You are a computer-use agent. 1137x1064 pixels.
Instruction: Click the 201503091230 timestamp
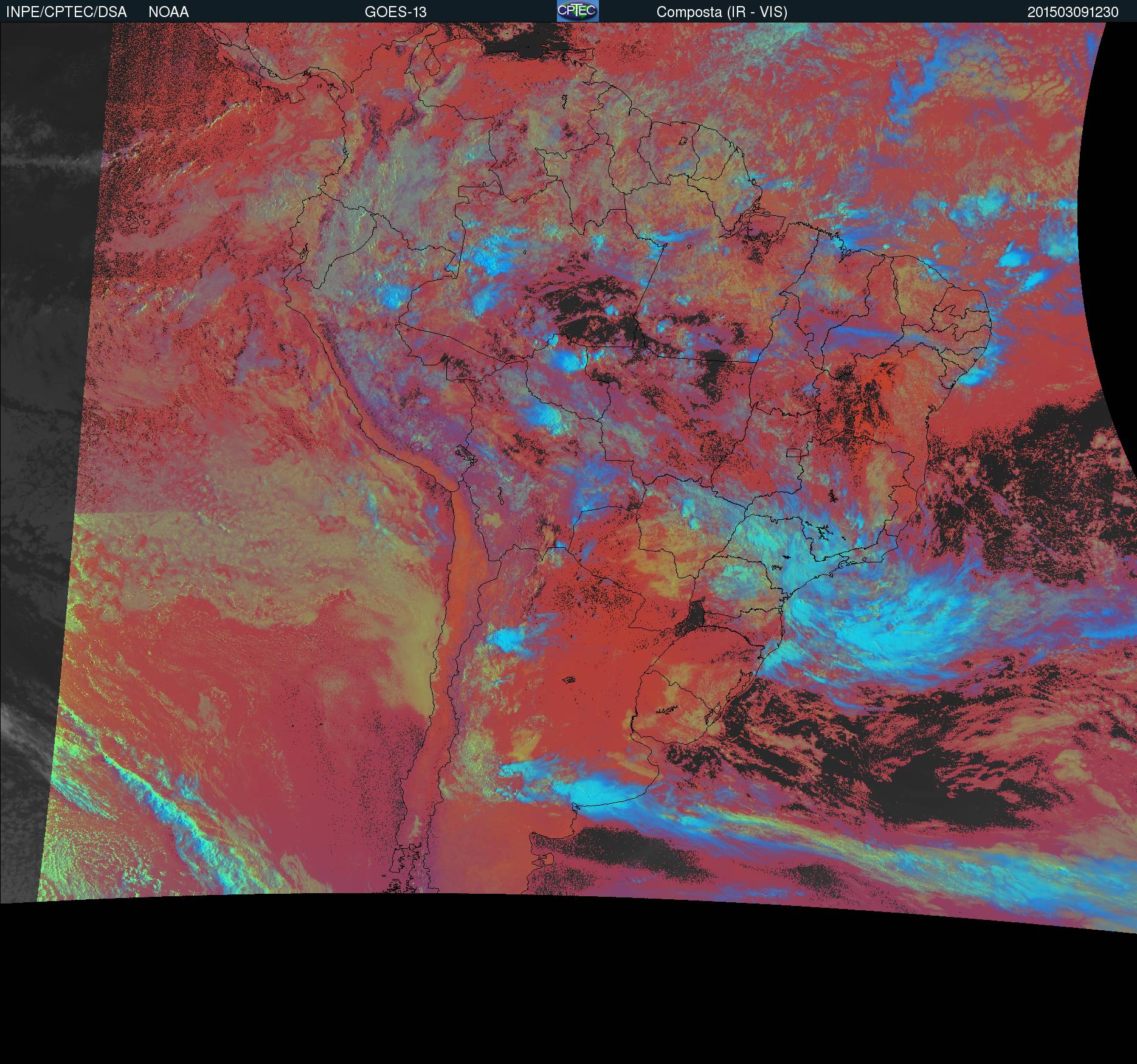click(1073, 12)
